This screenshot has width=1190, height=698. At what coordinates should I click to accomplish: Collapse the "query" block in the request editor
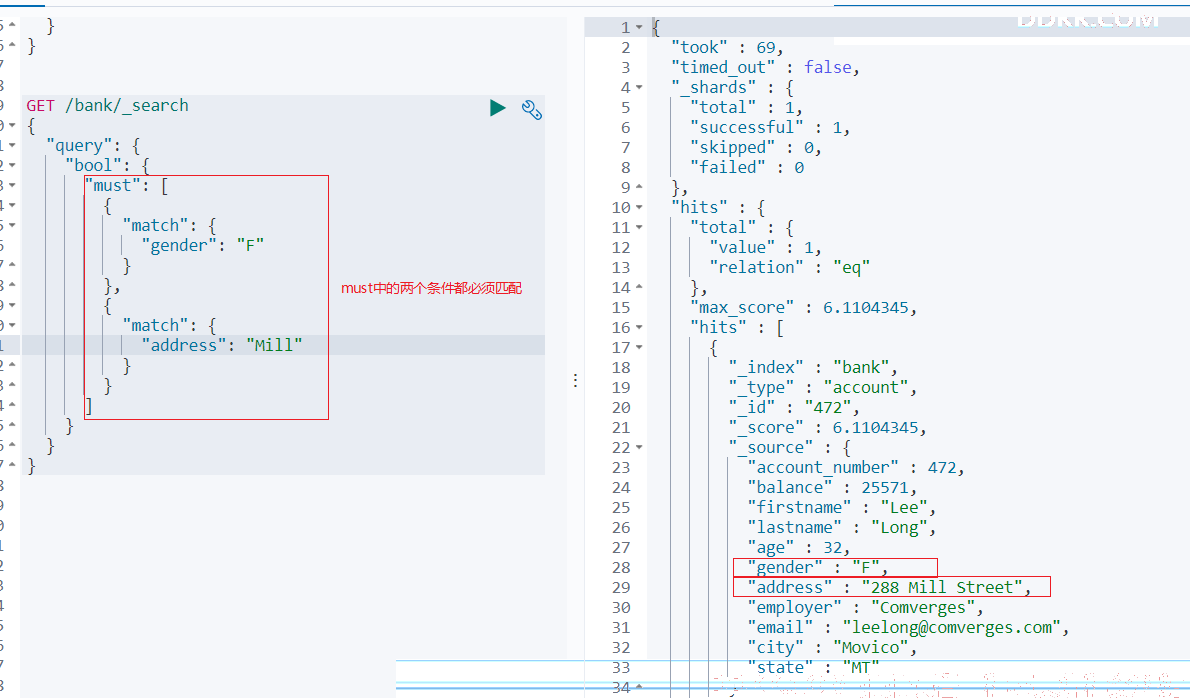[12, 145]
